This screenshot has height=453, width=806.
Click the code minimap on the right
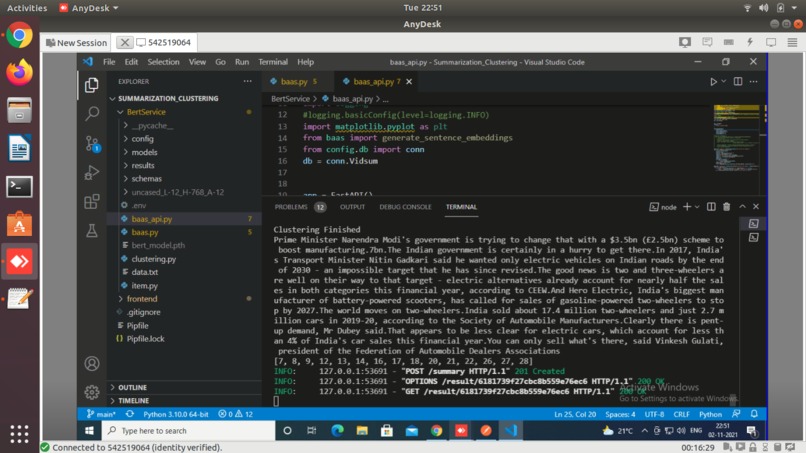[x=736, y=139]
